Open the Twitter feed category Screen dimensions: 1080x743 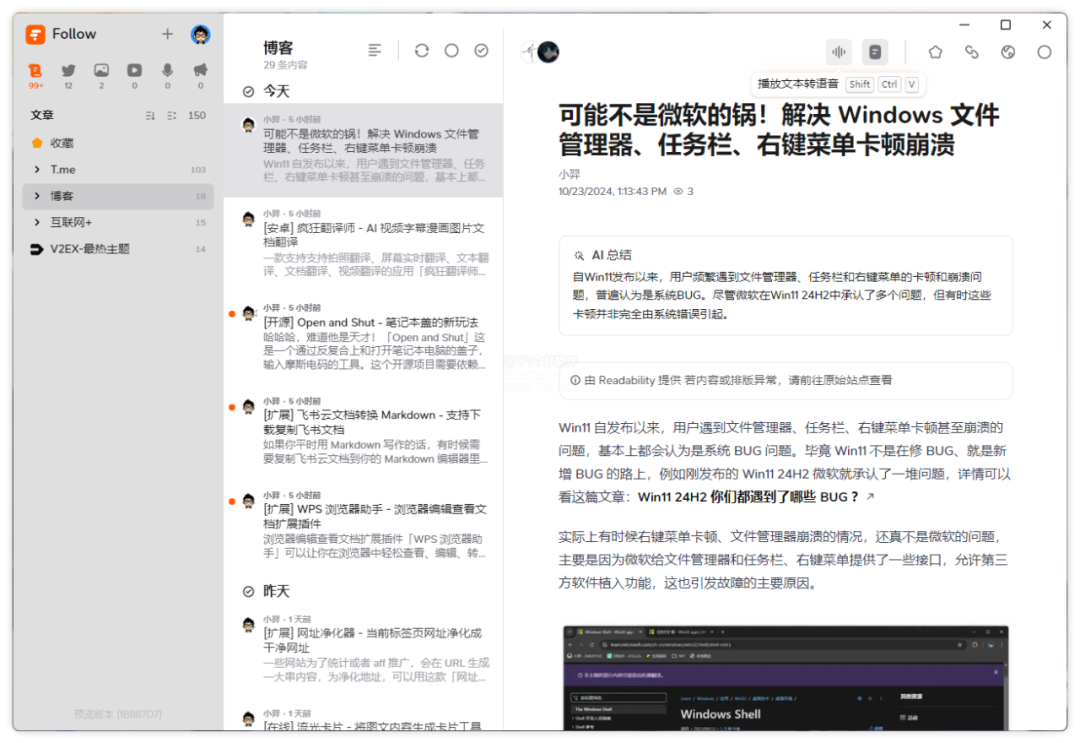[68, 71]
